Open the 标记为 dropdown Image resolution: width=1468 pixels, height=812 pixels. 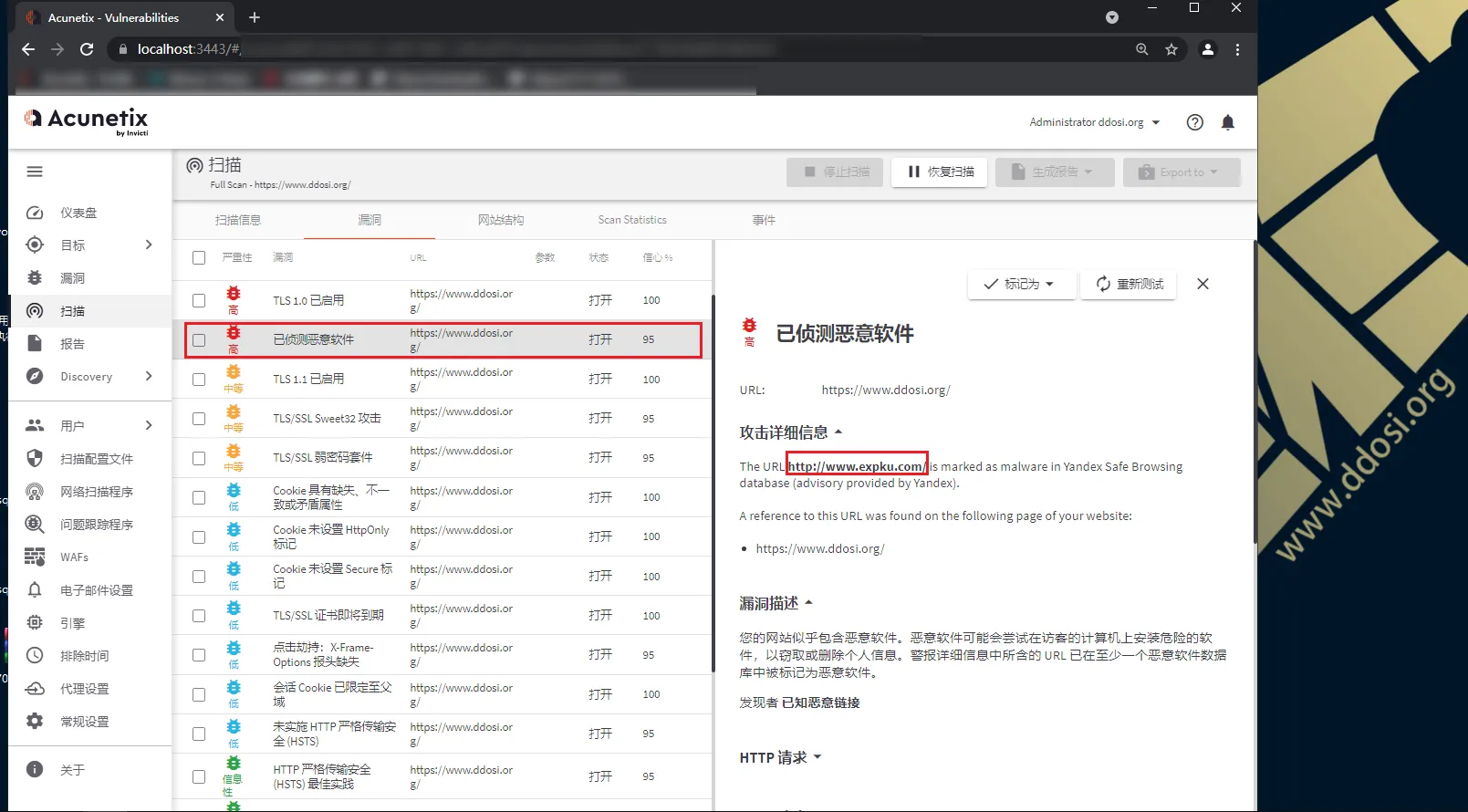(x=1022, y=284)
